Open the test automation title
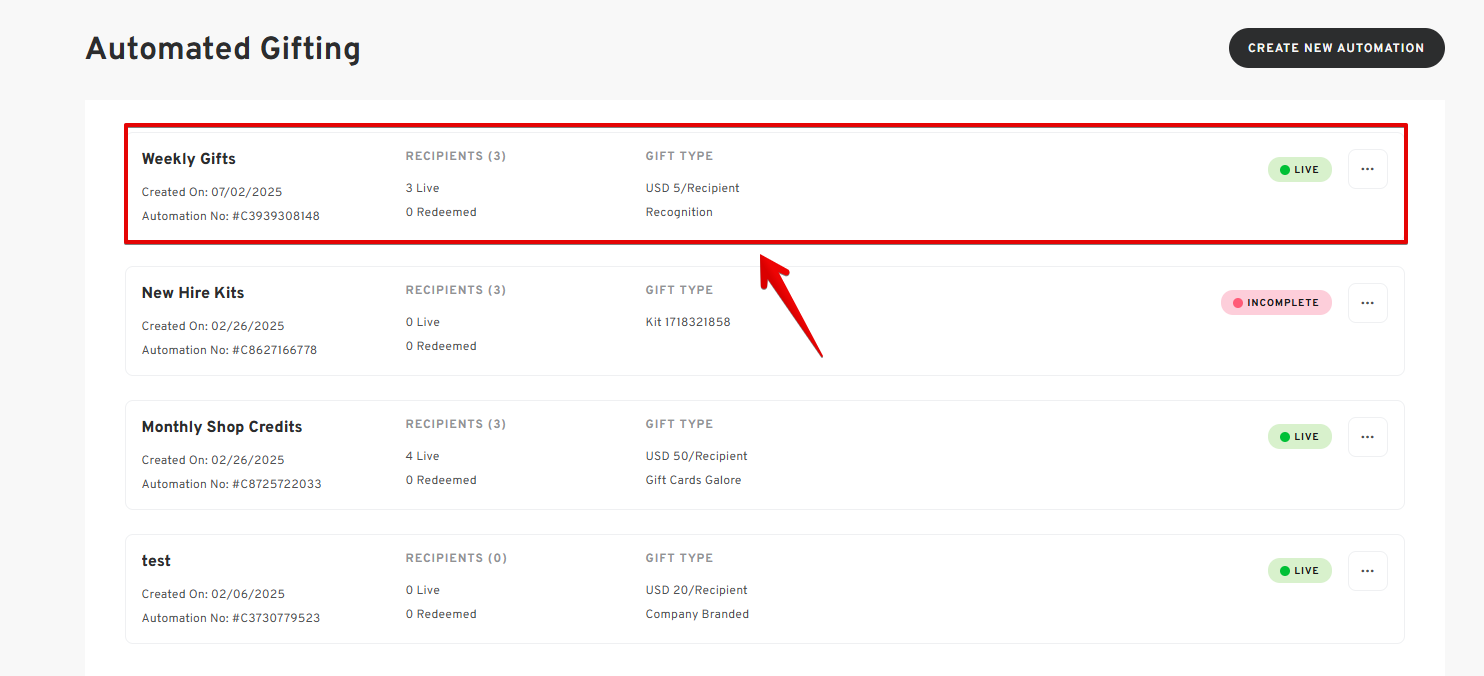 [x=156, y=561]
